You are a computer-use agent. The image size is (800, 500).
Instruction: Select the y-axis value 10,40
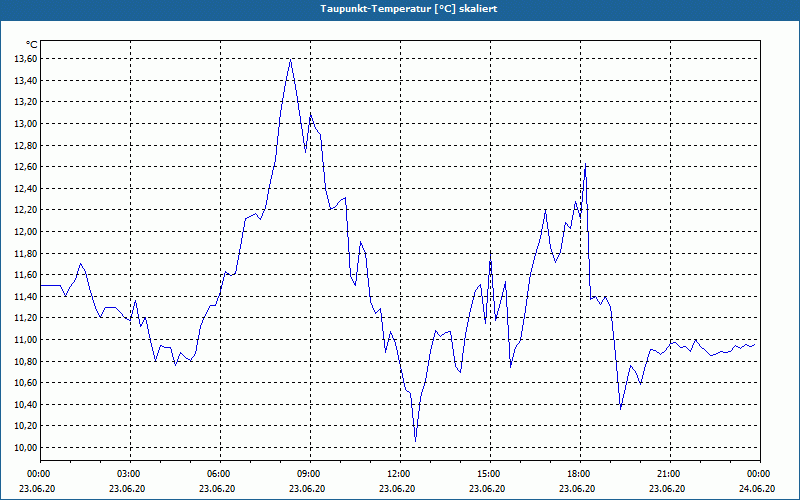26,405
